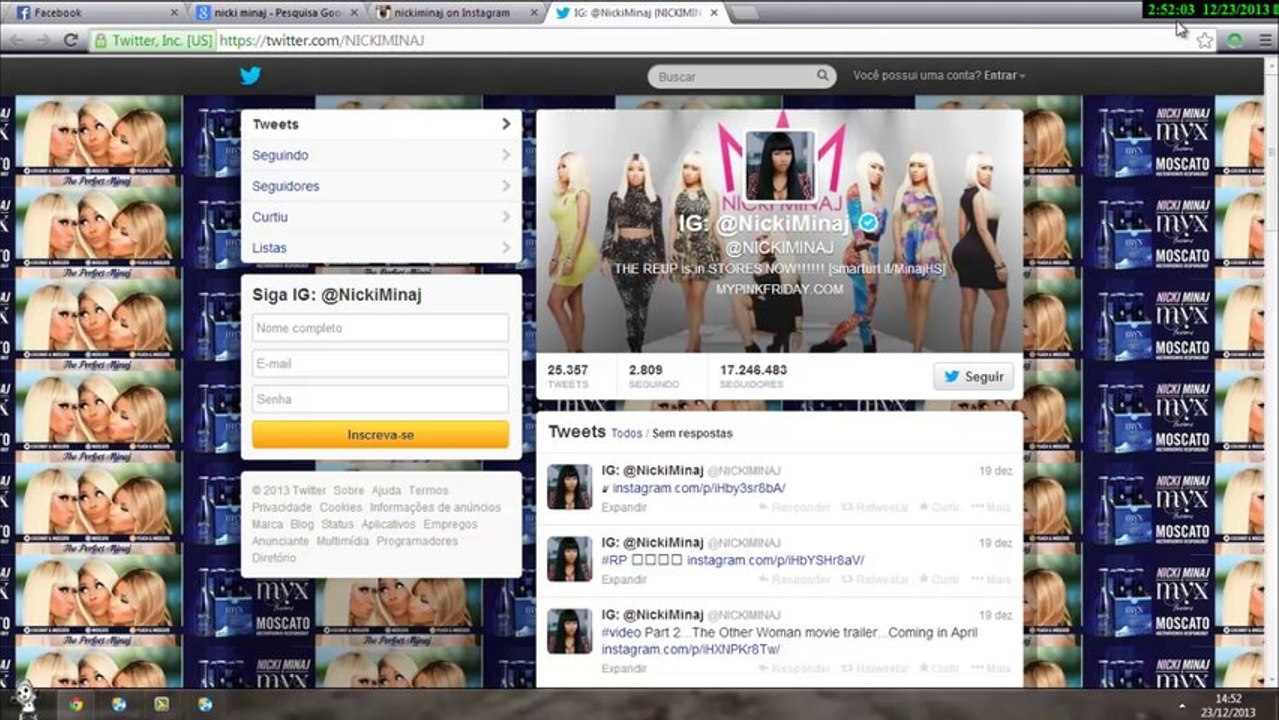The height and width of the screenshot is (720, 1279).
Task: Bookmark page with the star icon
Action: click(x=1205, y=41)
